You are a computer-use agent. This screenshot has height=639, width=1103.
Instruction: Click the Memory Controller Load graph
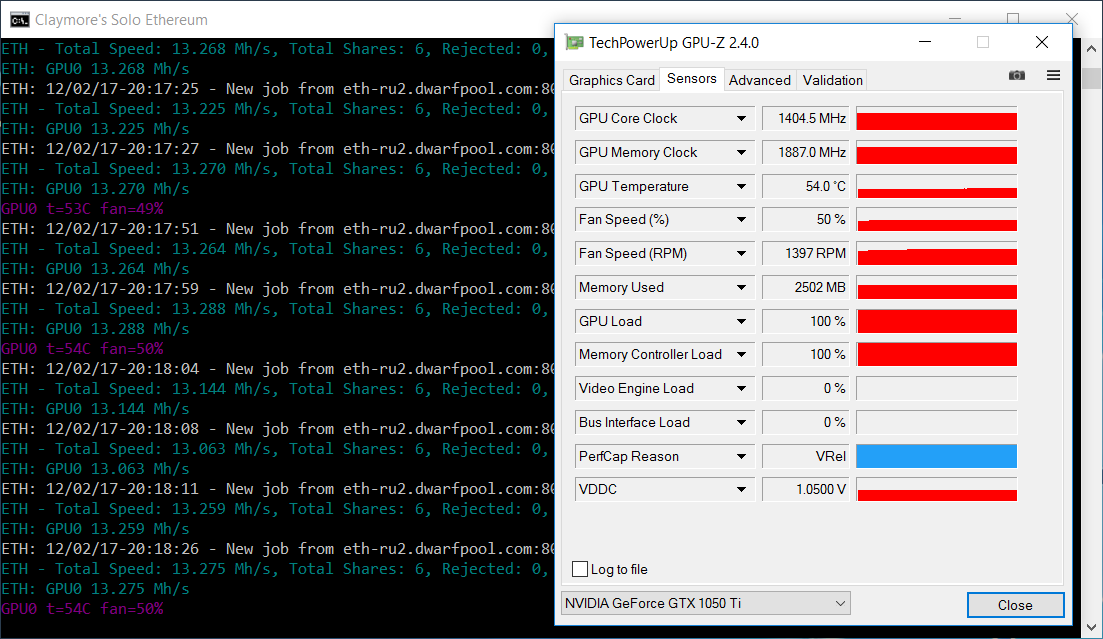pos(936,355)
